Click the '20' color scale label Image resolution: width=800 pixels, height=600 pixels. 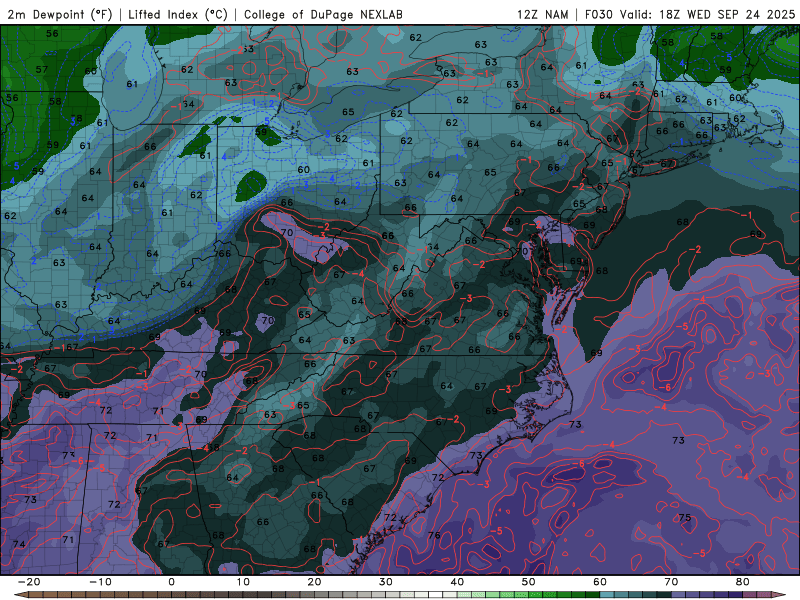point(314,582)
